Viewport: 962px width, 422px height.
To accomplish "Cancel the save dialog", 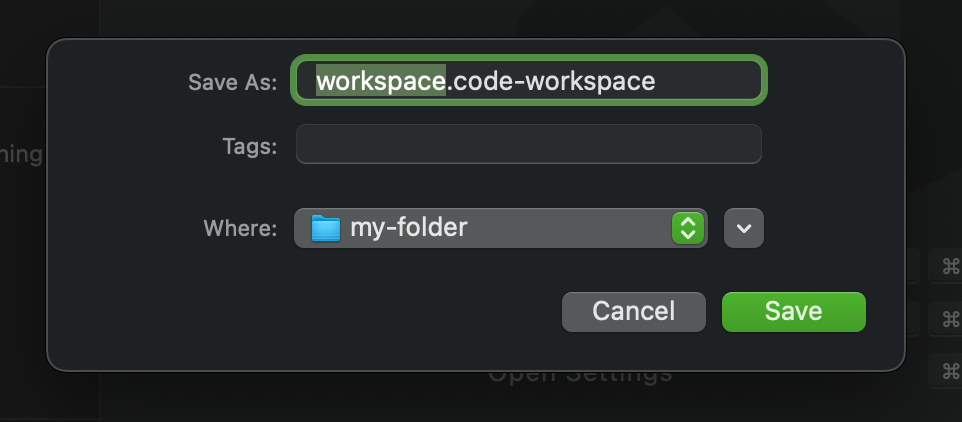I will pos(633,311).
